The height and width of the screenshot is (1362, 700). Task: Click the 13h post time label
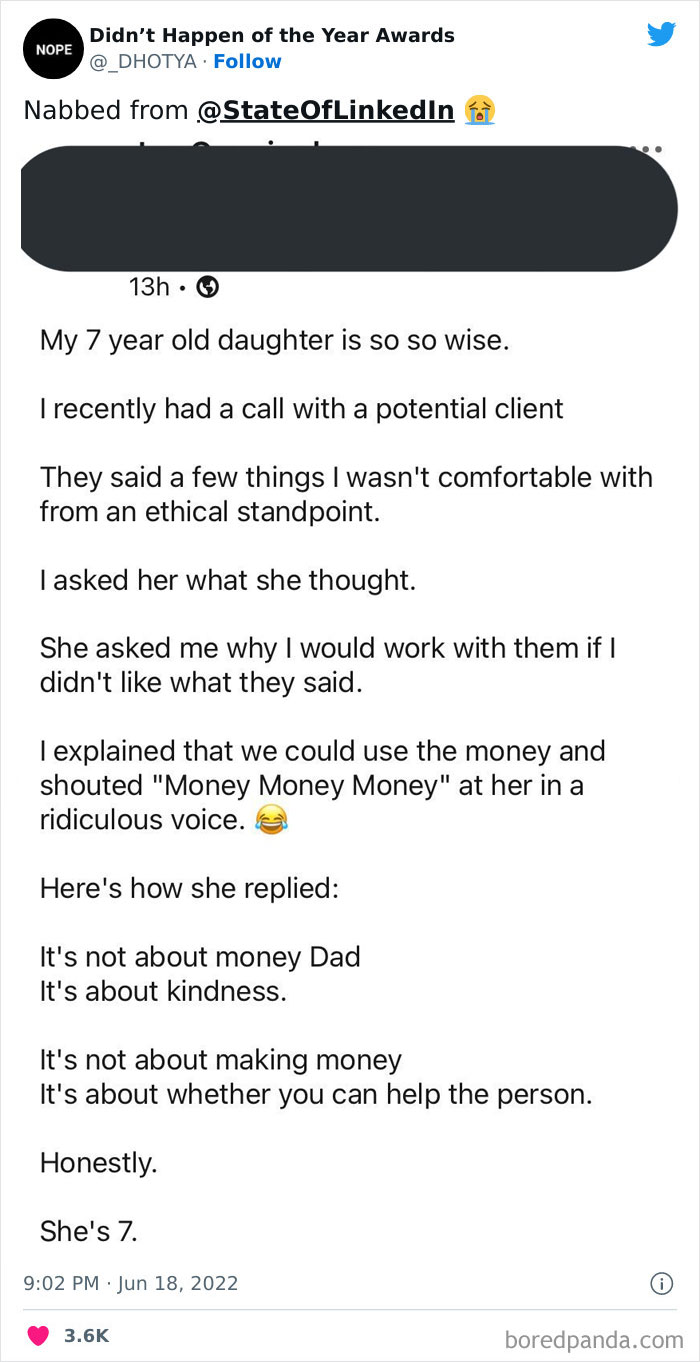pyautogui.click(x=149, y=288)
